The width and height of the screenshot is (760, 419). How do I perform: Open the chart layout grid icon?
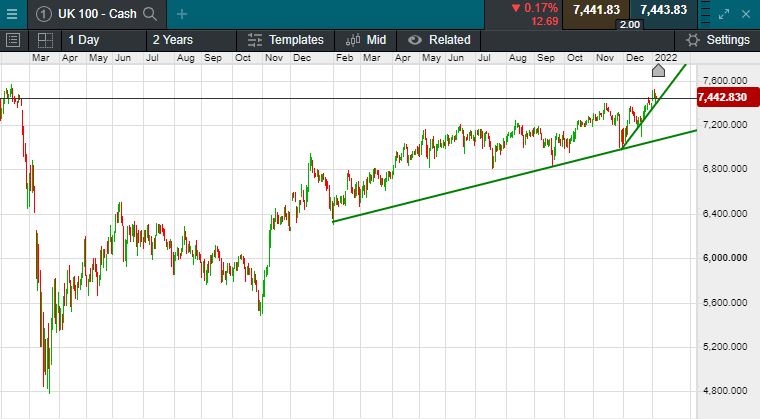(45, 40)
